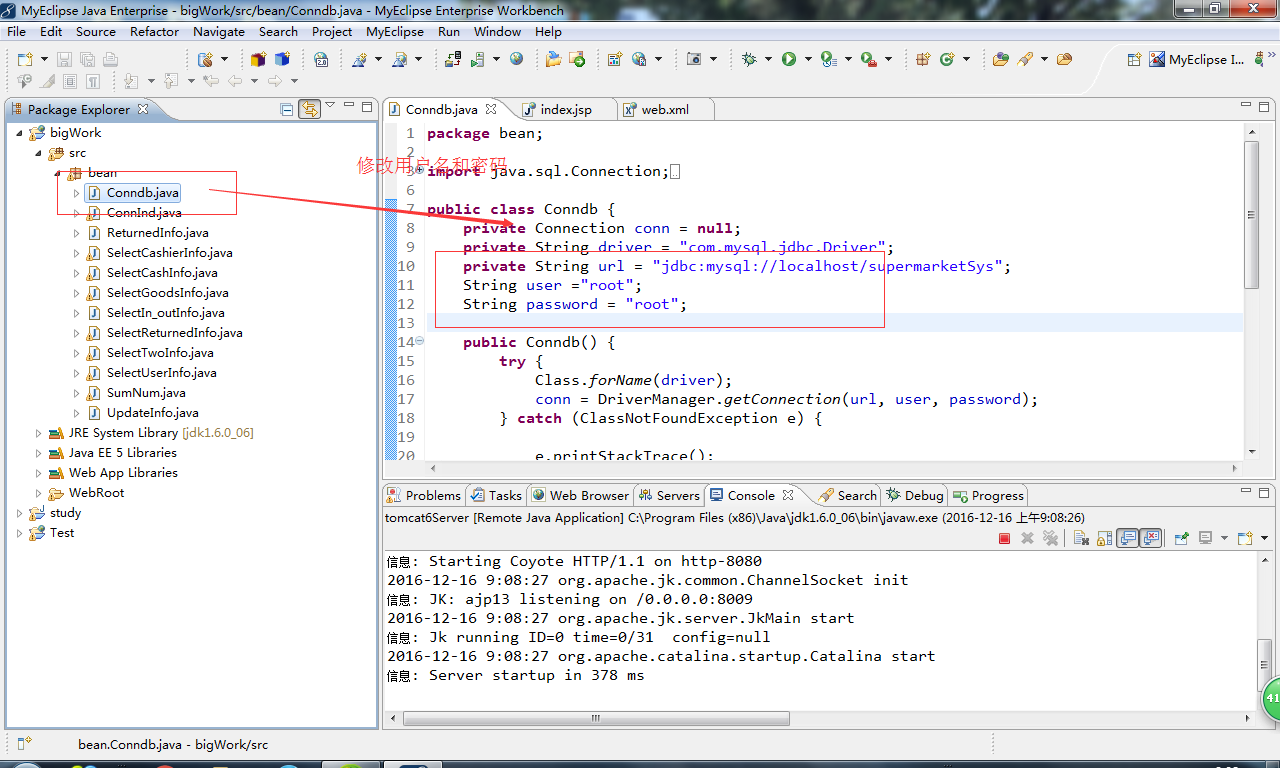Close the Console view tab
The width and height of the screenshot is (1280, 768).
point(788,495)
